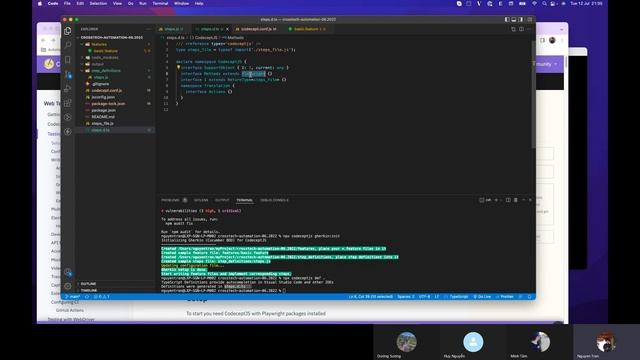Select steps.d.ts in explorer tree
This screenshot has height=360, width=640.
100,130
